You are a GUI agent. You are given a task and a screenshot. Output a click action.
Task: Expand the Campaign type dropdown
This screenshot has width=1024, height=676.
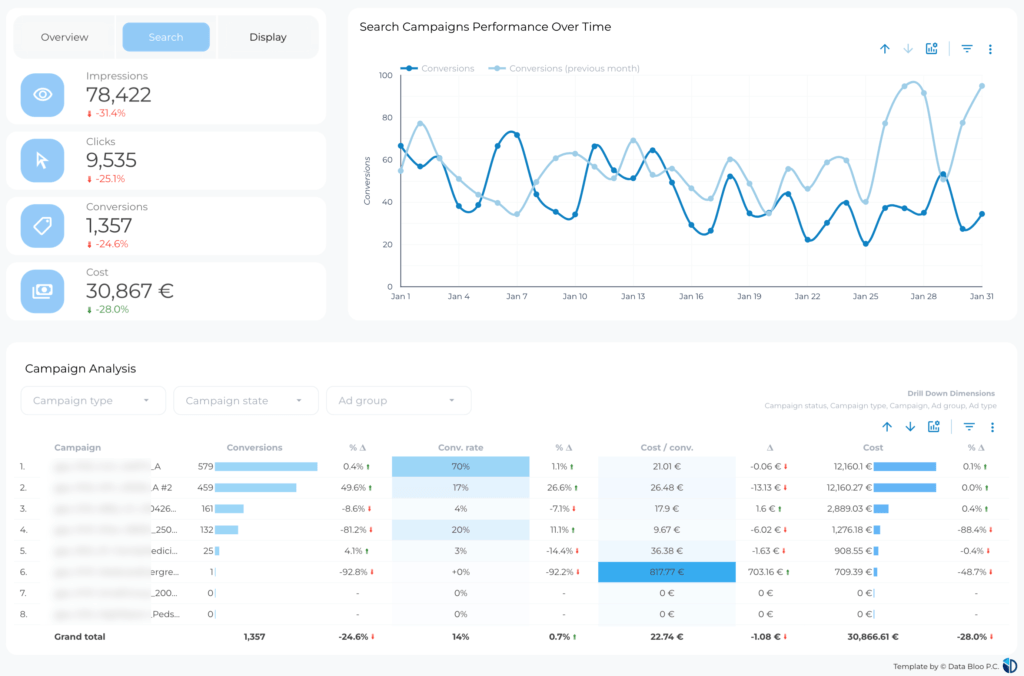pyautogui.click(x=93, y=401)
